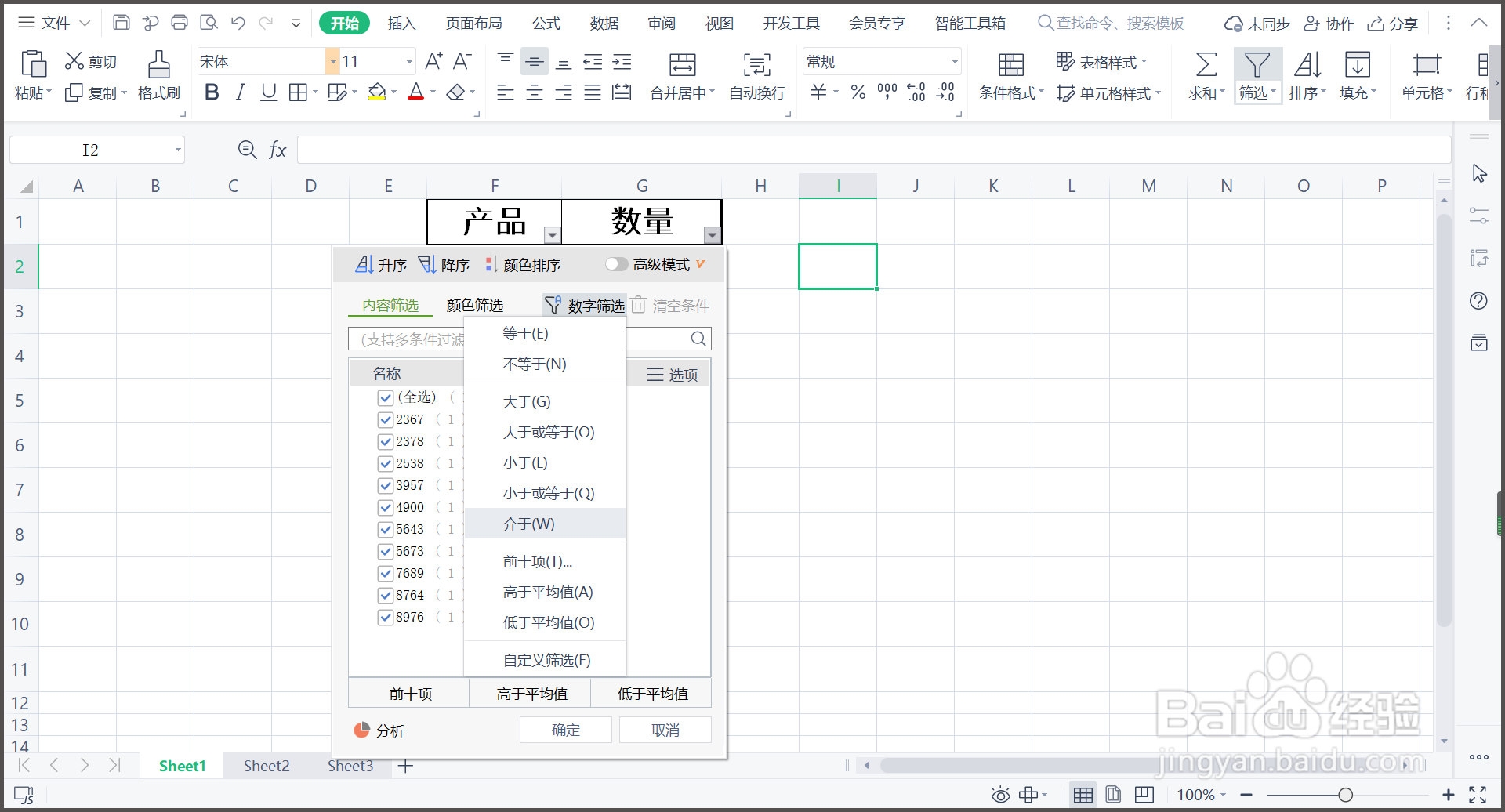Select 介于(W) from number filter menu
Viewport: 1505px width, 812px height.
point(528,524)
